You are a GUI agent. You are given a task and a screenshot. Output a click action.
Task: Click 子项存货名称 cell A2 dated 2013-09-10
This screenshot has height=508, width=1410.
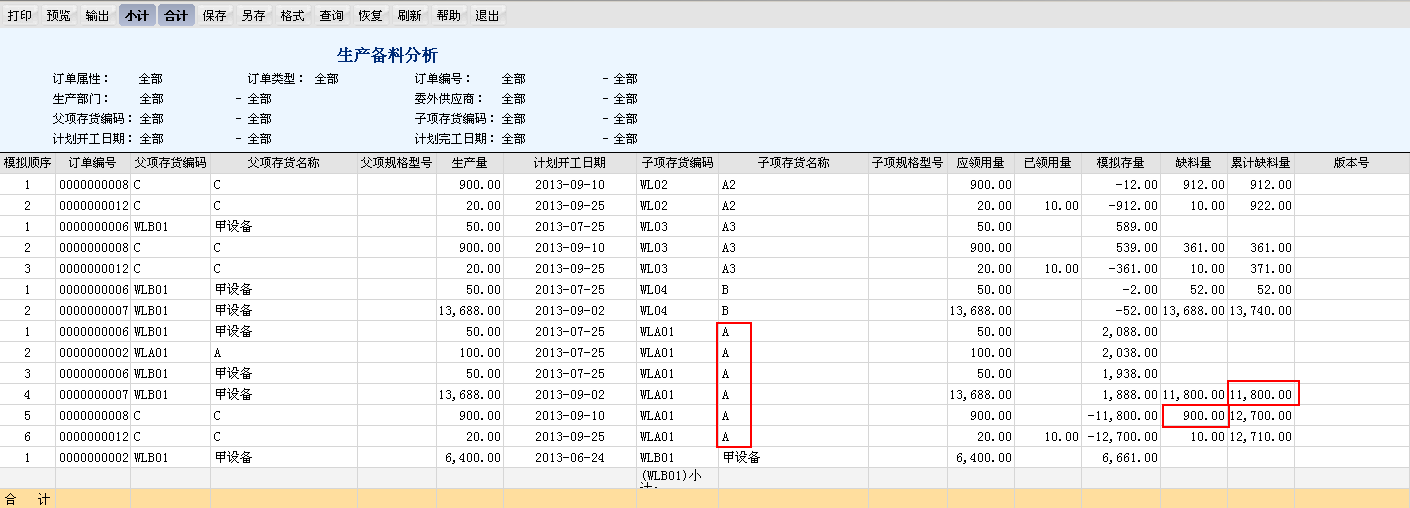click(793, 184)
